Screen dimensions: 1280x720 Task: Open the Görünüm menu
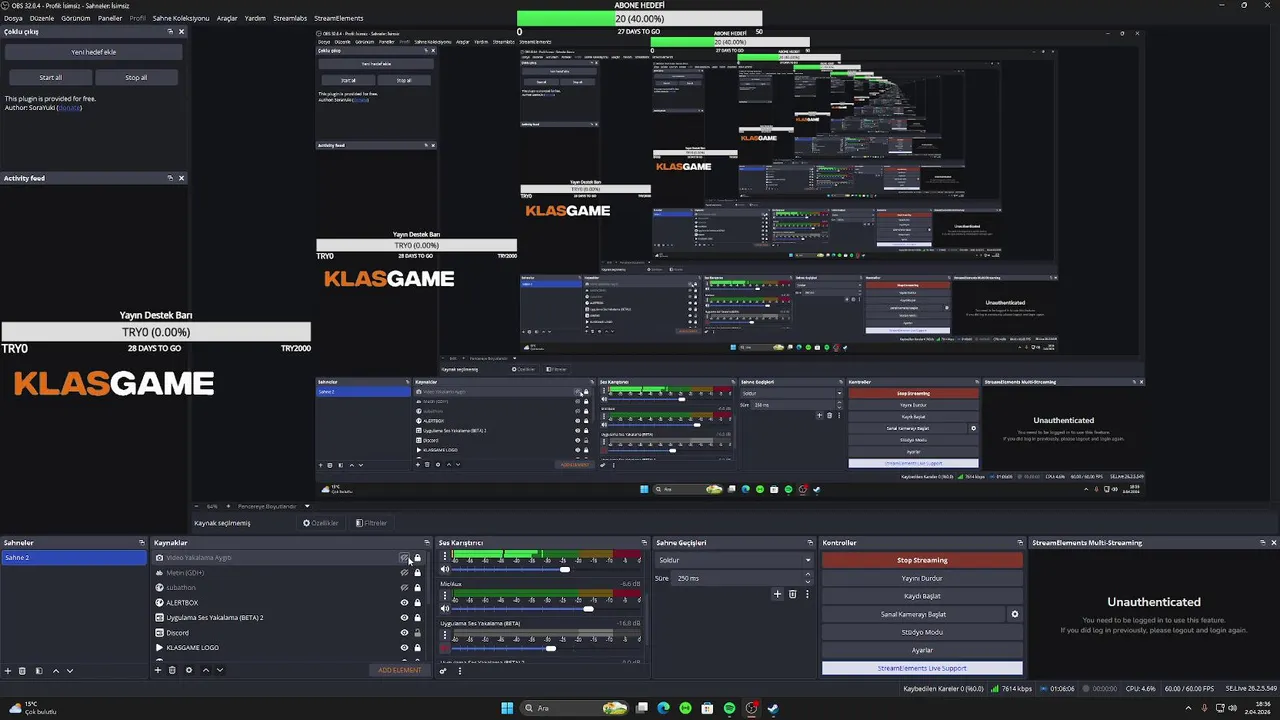[x=76, y=18]
